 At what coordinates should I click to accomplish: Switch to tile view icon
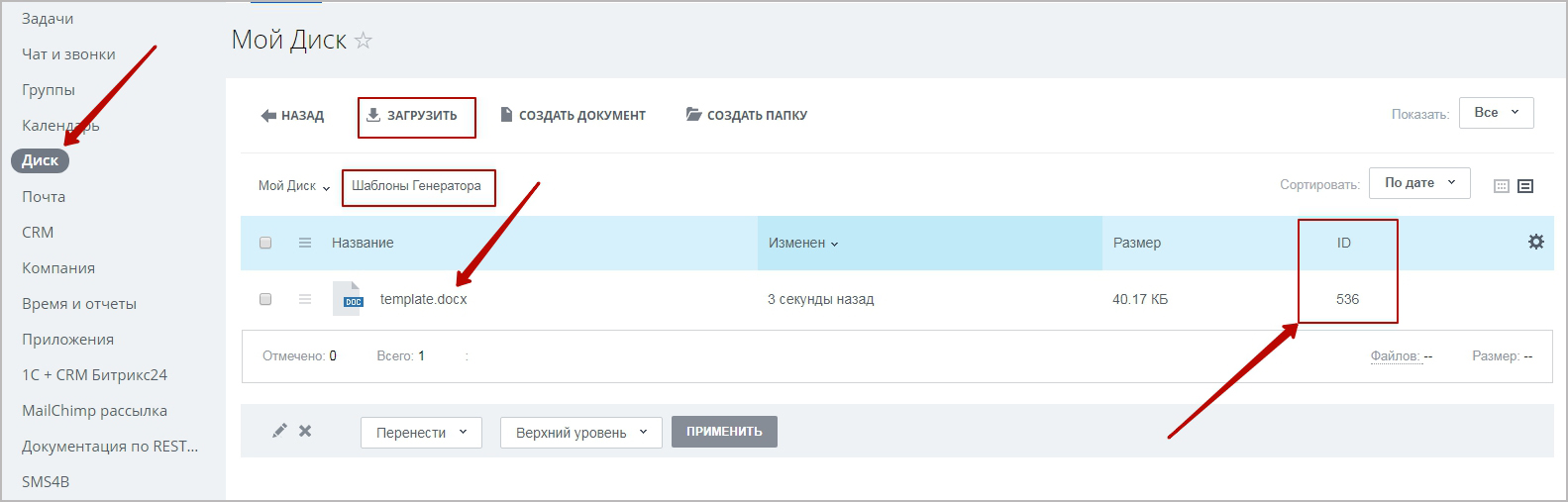click(1502, 186)
